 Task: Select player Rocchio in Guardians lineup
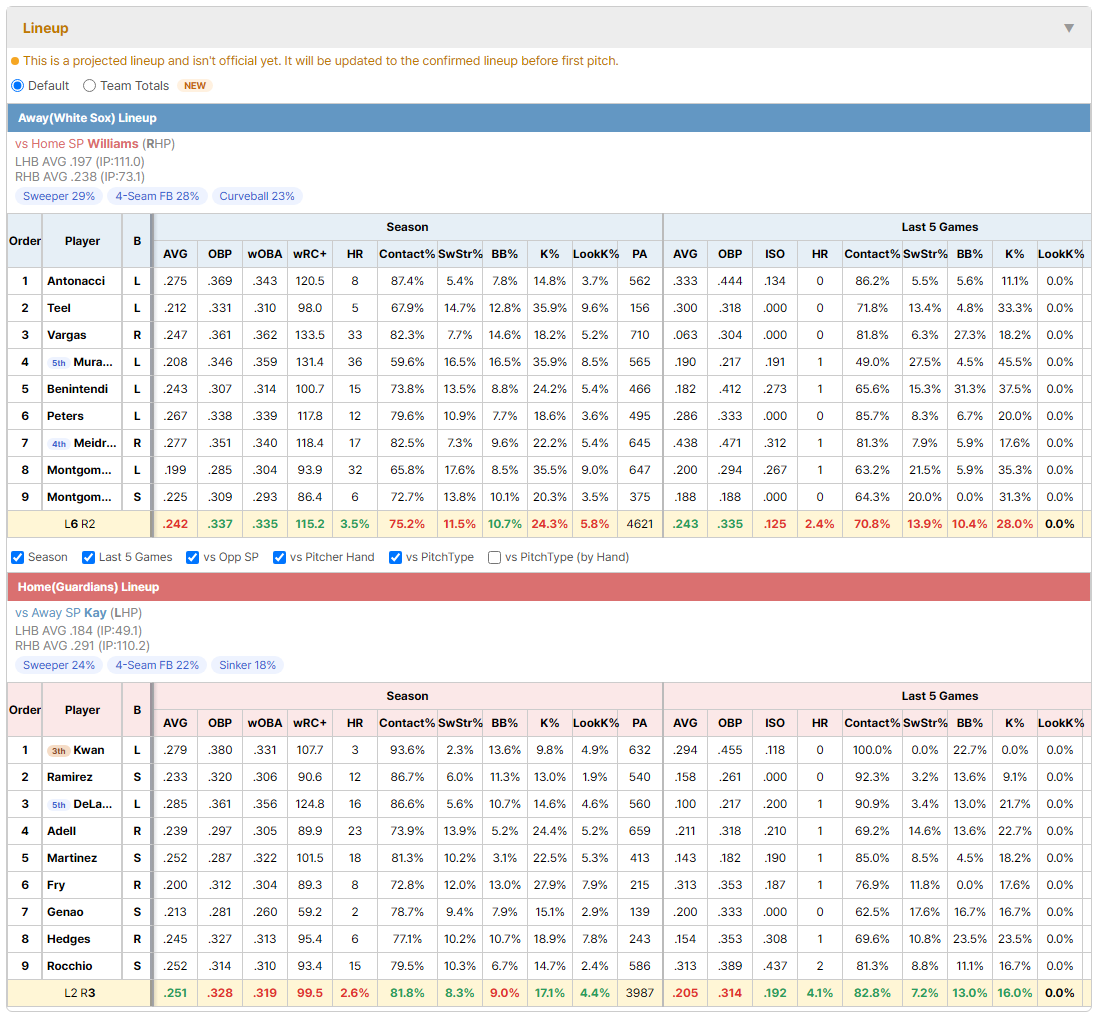point(69,966)
